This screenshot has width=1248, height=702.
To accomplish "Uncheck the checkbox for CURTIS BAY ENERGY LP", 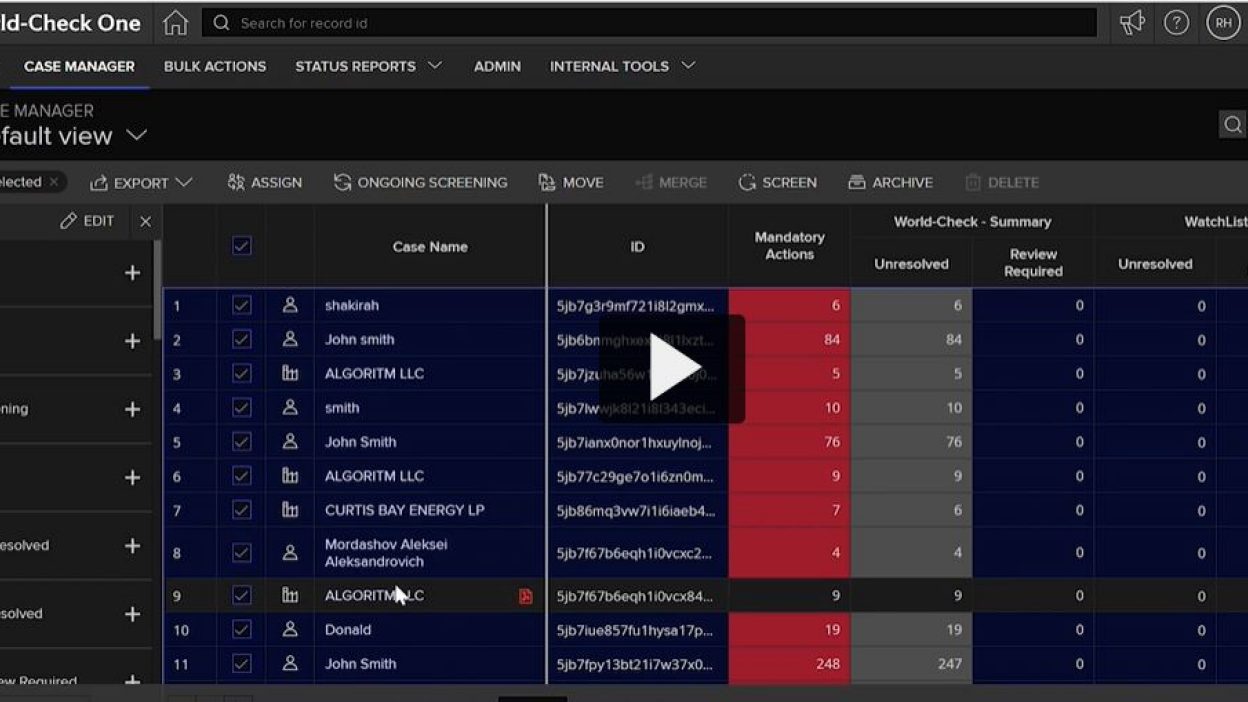I will (242, 510).
